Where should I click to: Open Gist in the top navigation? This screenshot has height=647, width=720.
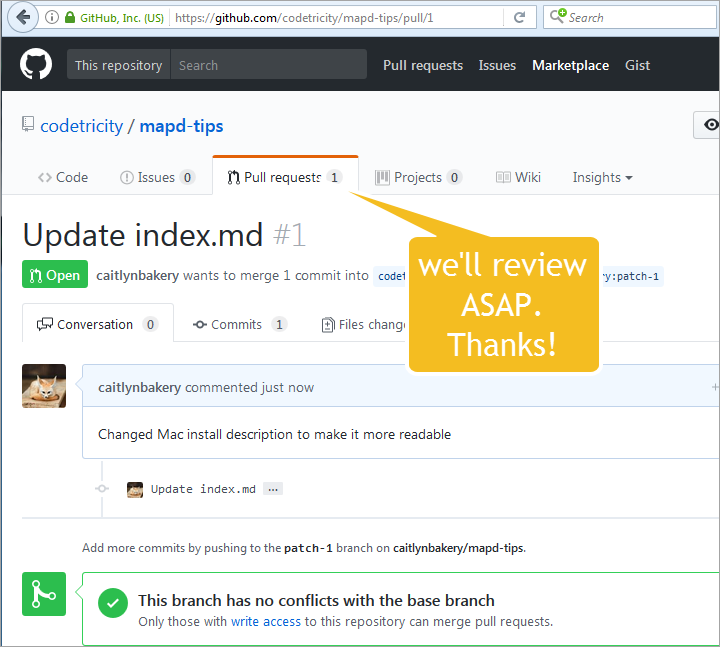click(637, 65)
